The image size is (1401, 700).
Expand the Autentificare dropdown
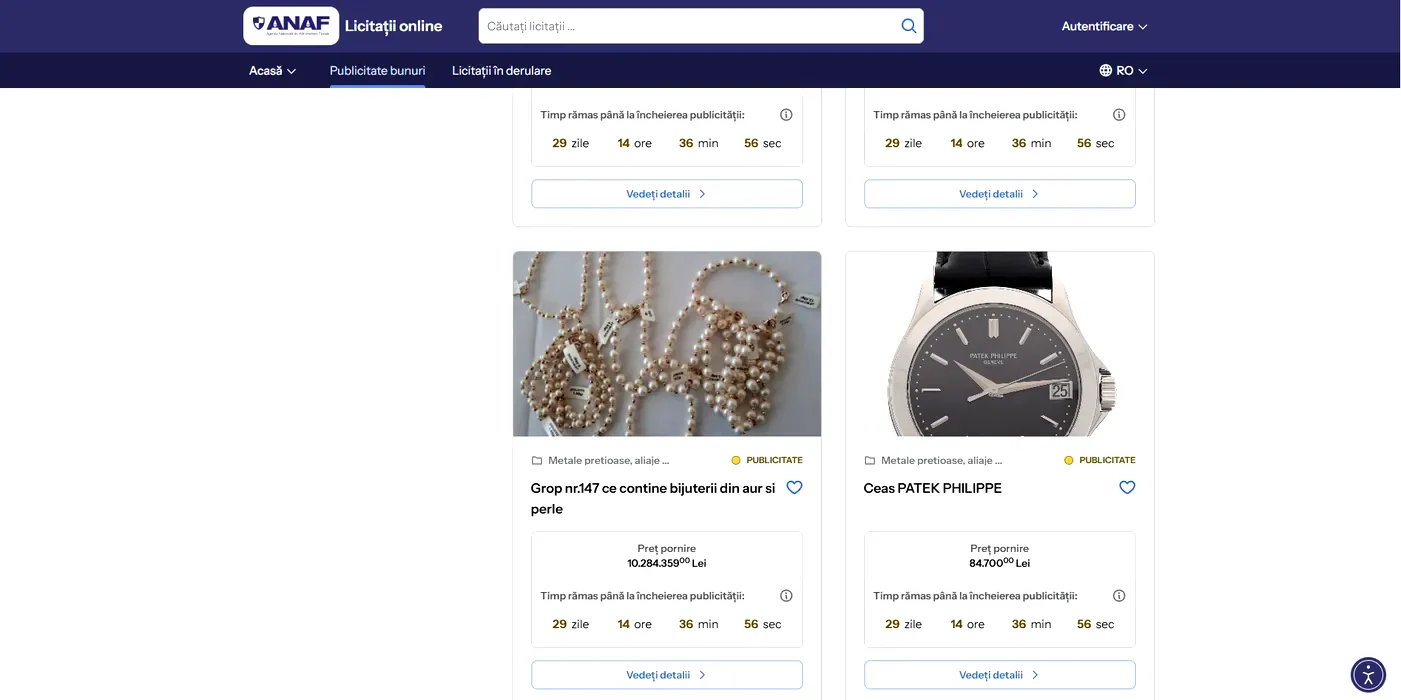click(x=1104, y=26)
